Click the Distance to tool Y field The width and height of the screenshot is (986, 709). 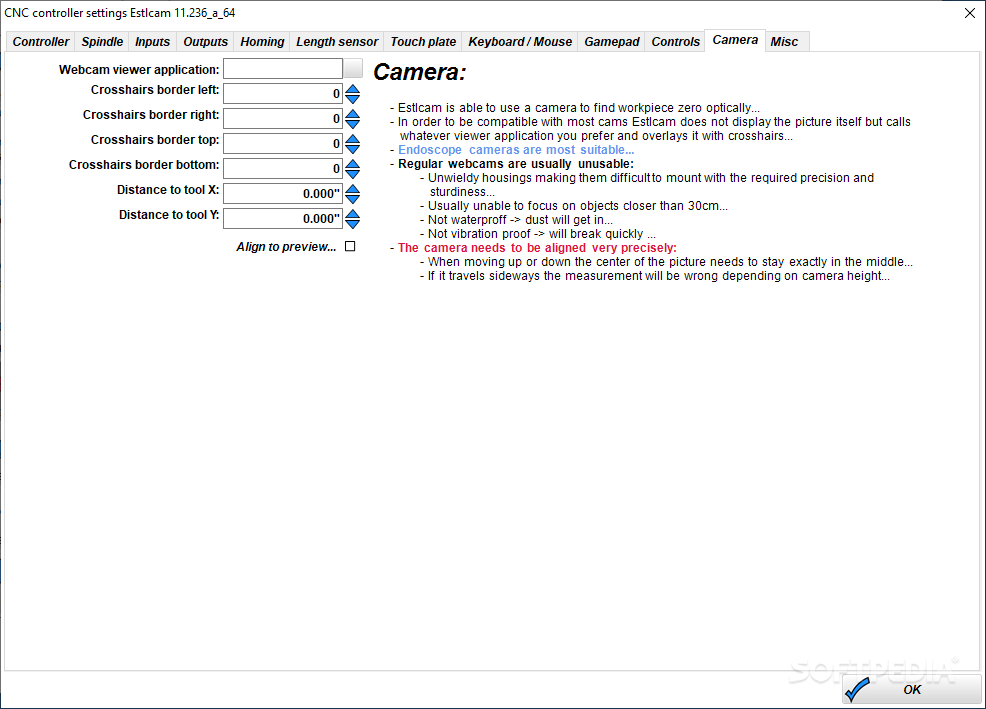click(x=283, y=219)
